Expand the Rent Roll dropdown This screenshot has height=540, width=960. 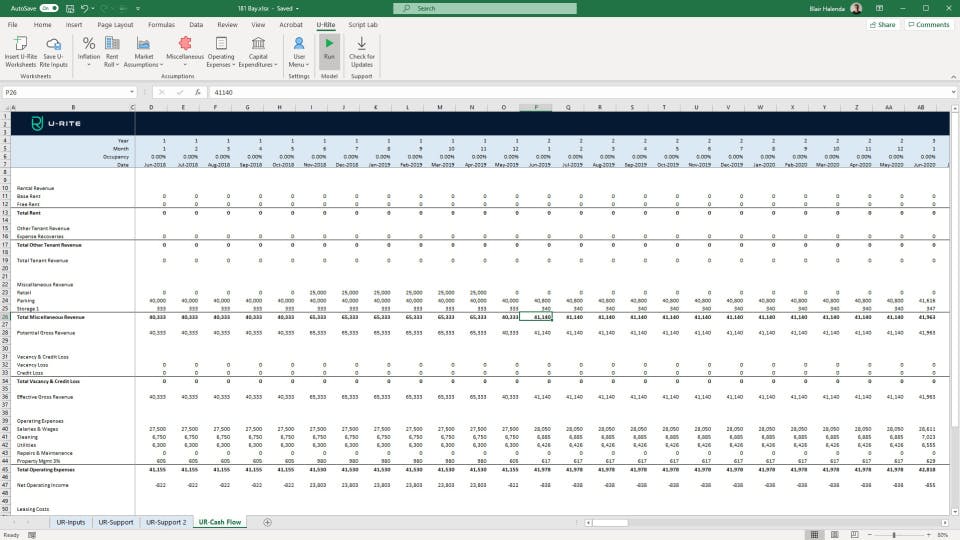(112, 51)
